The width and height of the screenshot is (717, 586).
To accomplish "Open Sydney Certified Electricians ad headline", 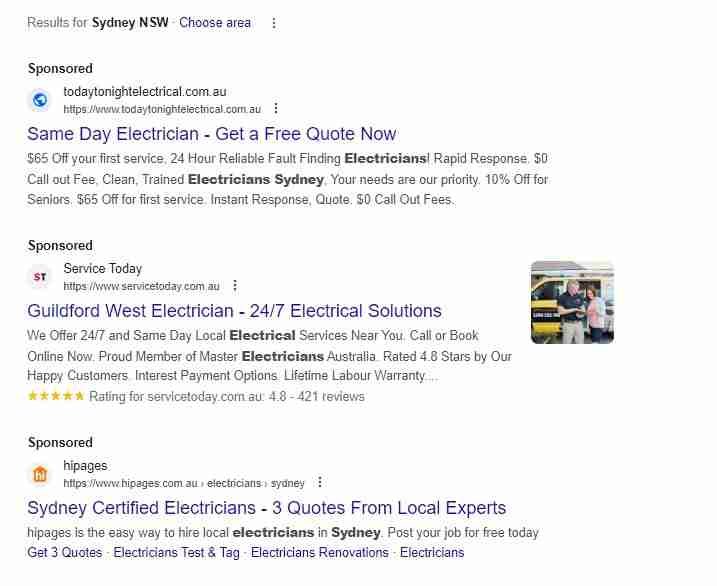I will point(267,508).
